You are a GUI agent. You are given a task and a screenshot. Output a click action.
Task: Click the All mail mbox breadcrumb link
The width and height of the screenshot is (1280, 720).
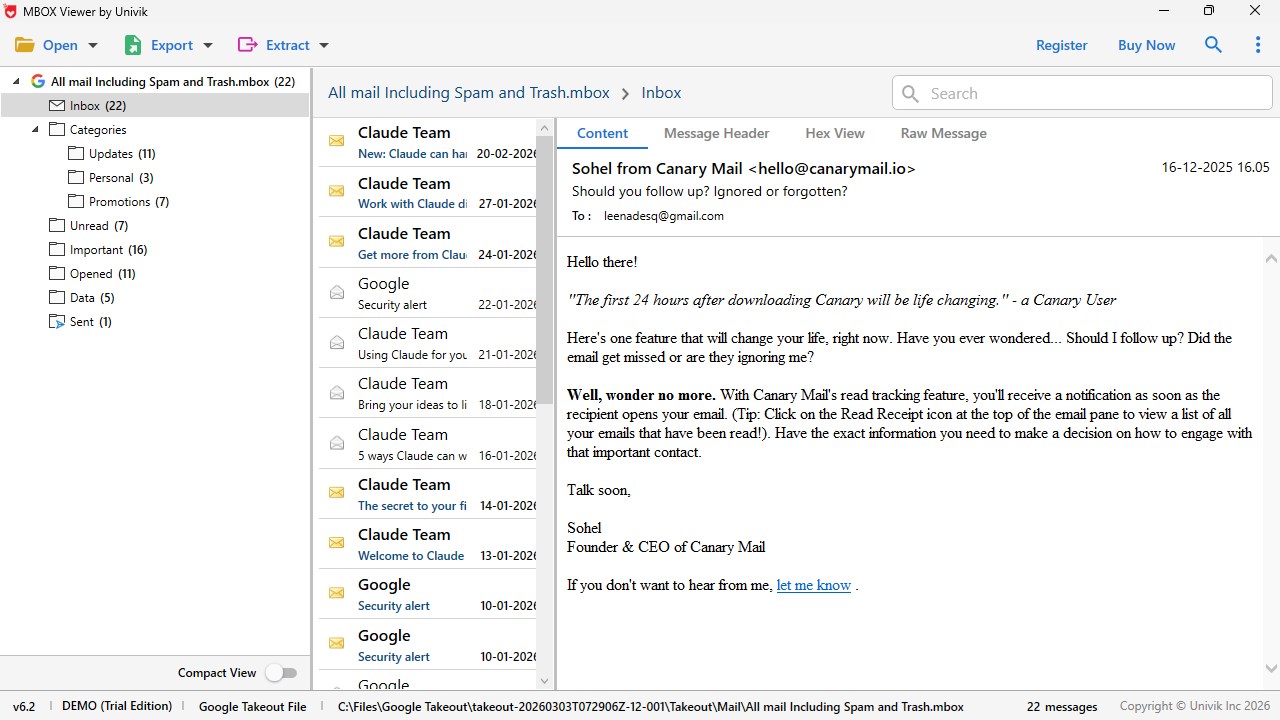tap(469, 93)
